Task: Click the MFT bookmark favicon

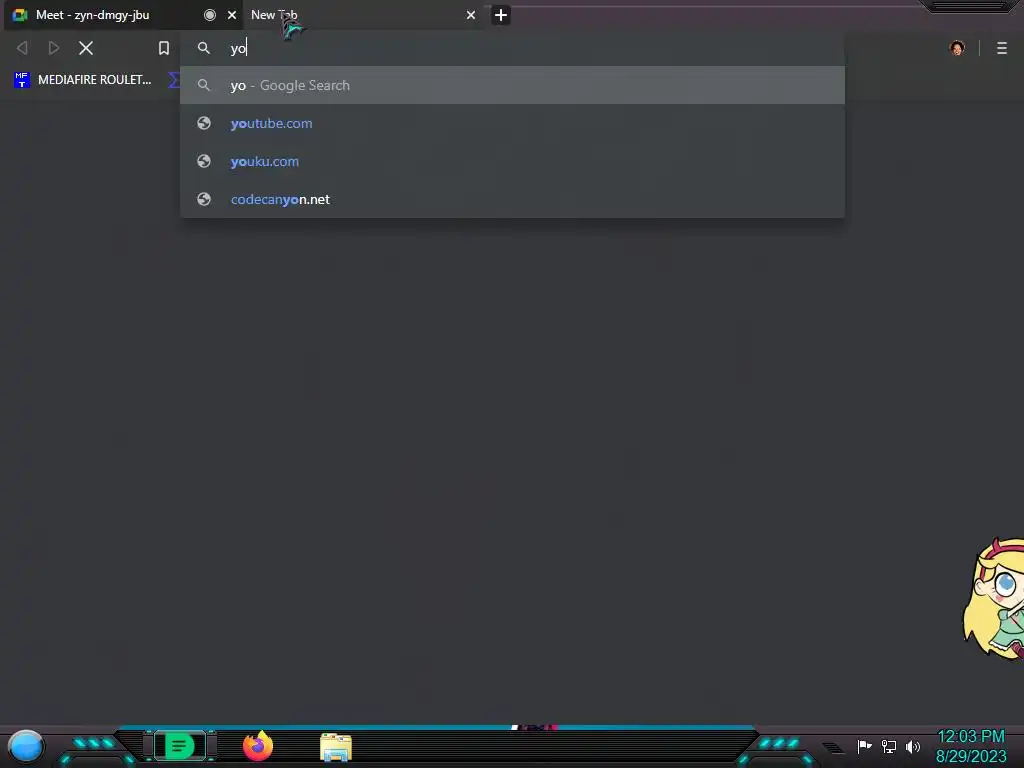Action: click(22, 80)
